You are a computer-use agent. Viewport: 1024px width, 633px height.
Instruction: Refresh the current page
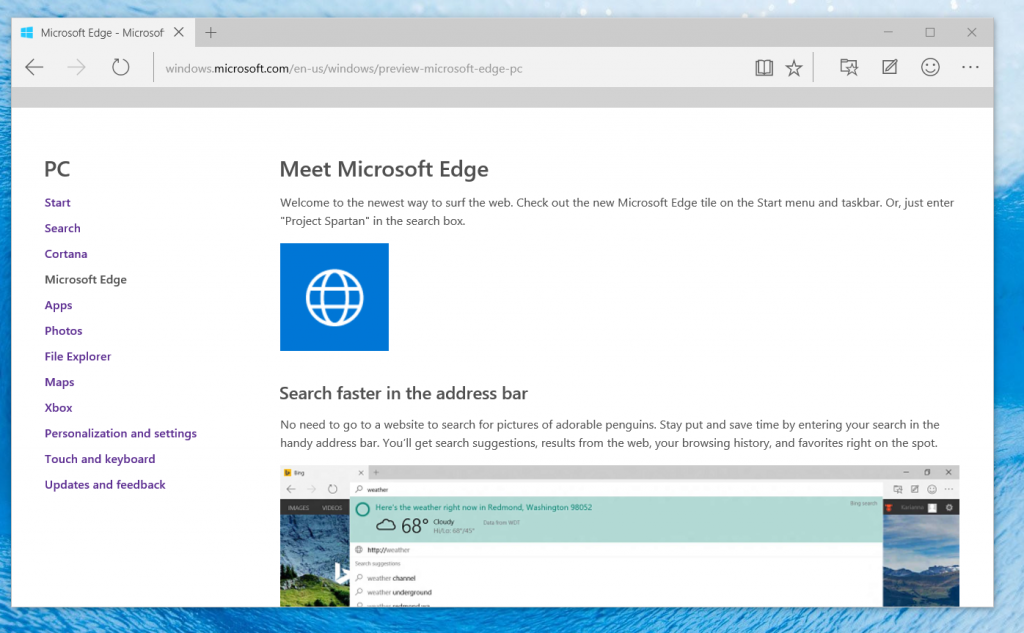click(x=120, y=67)
